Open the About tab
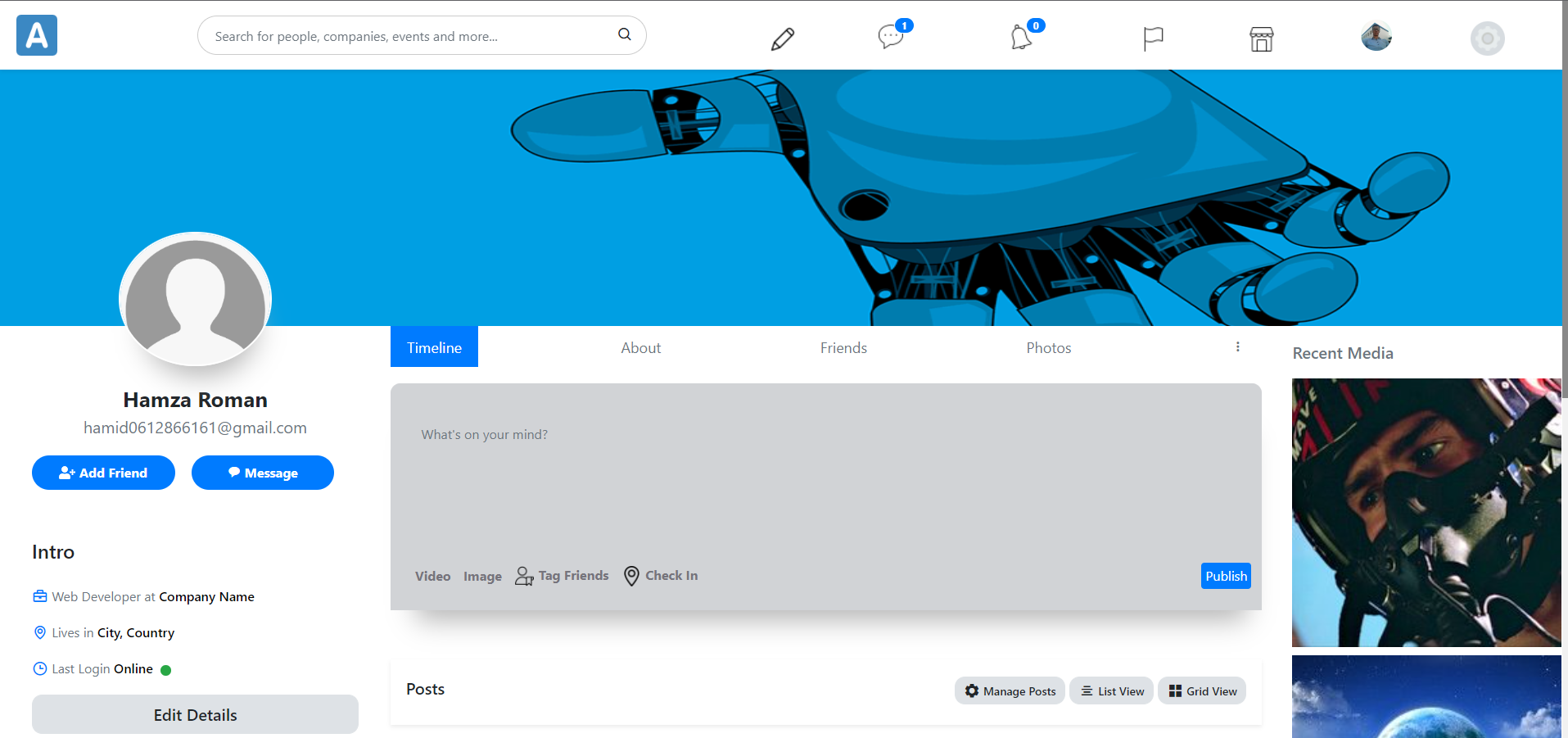Image resolution: width=1568 pixels, height=738 pixels. click(x=641, y=347)
